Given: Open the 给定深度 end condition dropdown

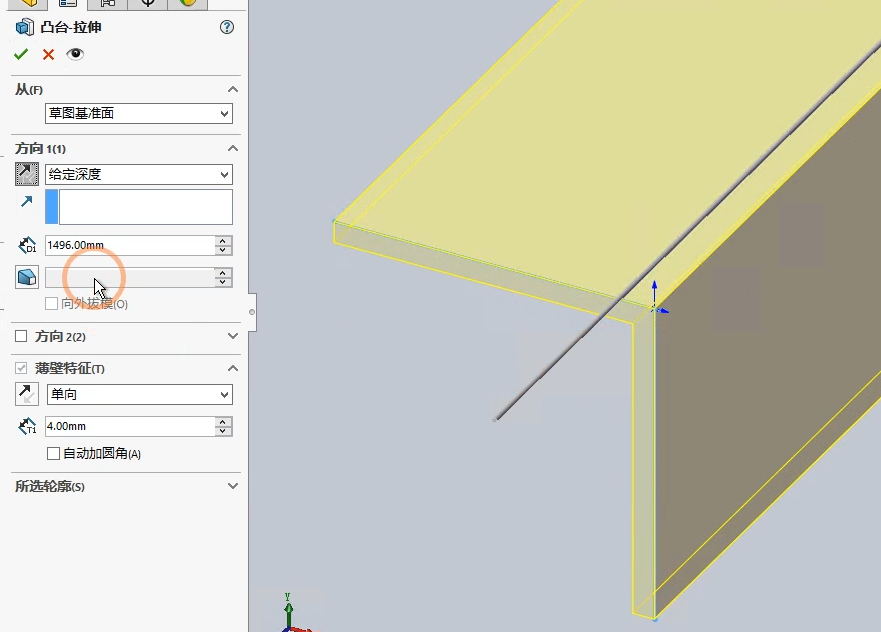Looking at the screenshot, I should click(x=138, y=174).
